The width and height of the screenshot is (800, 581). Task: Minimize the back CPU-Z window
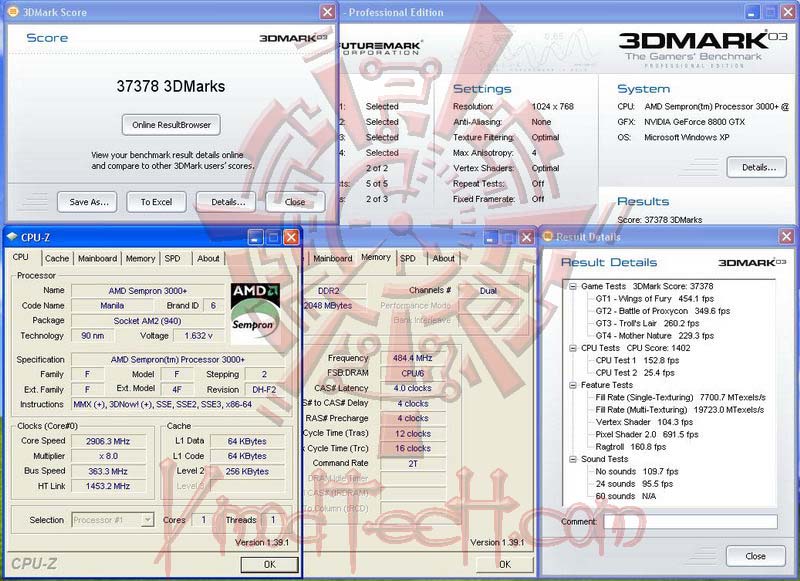tap(491, 237)
